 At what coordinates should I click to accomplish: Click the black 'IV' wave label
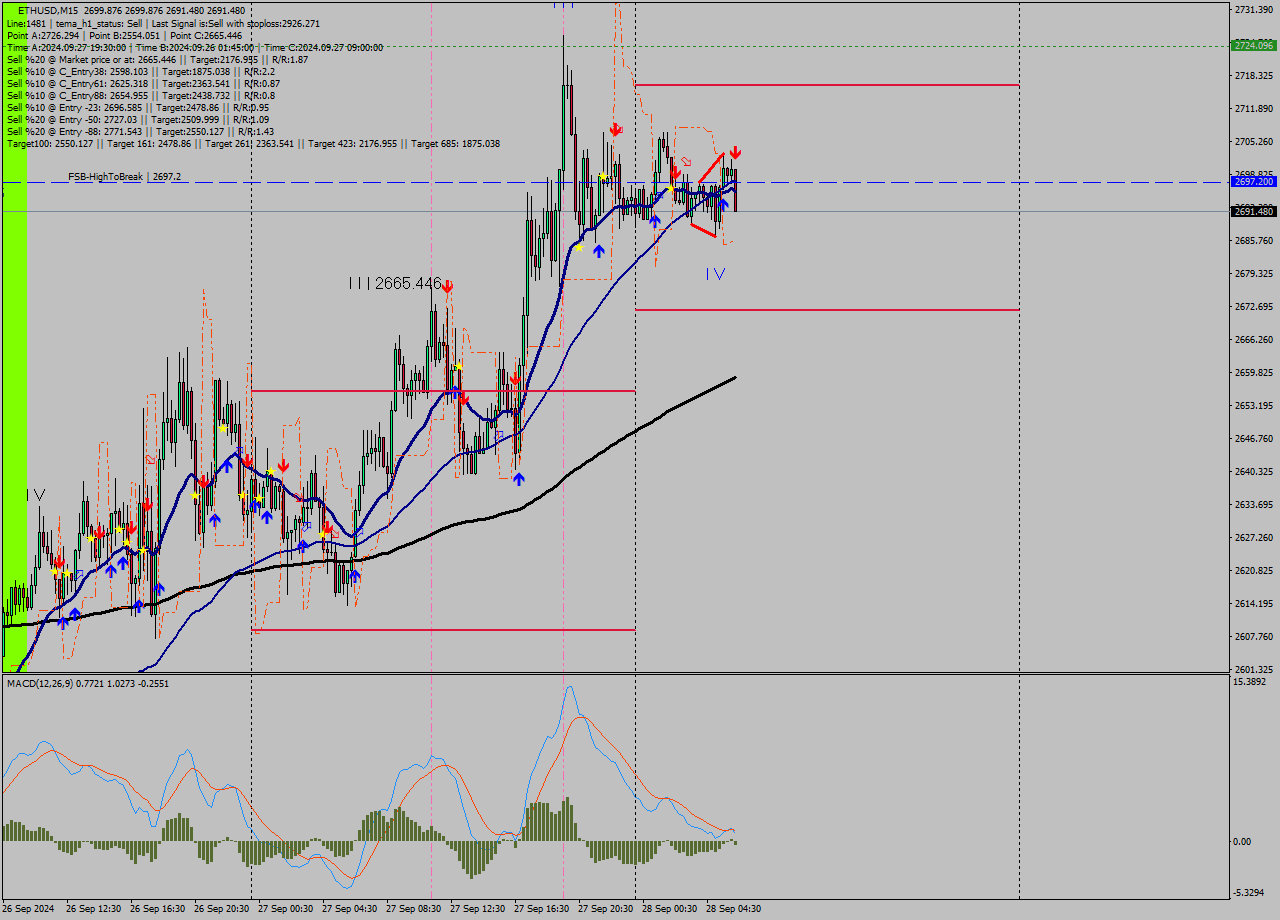[36, 495]
